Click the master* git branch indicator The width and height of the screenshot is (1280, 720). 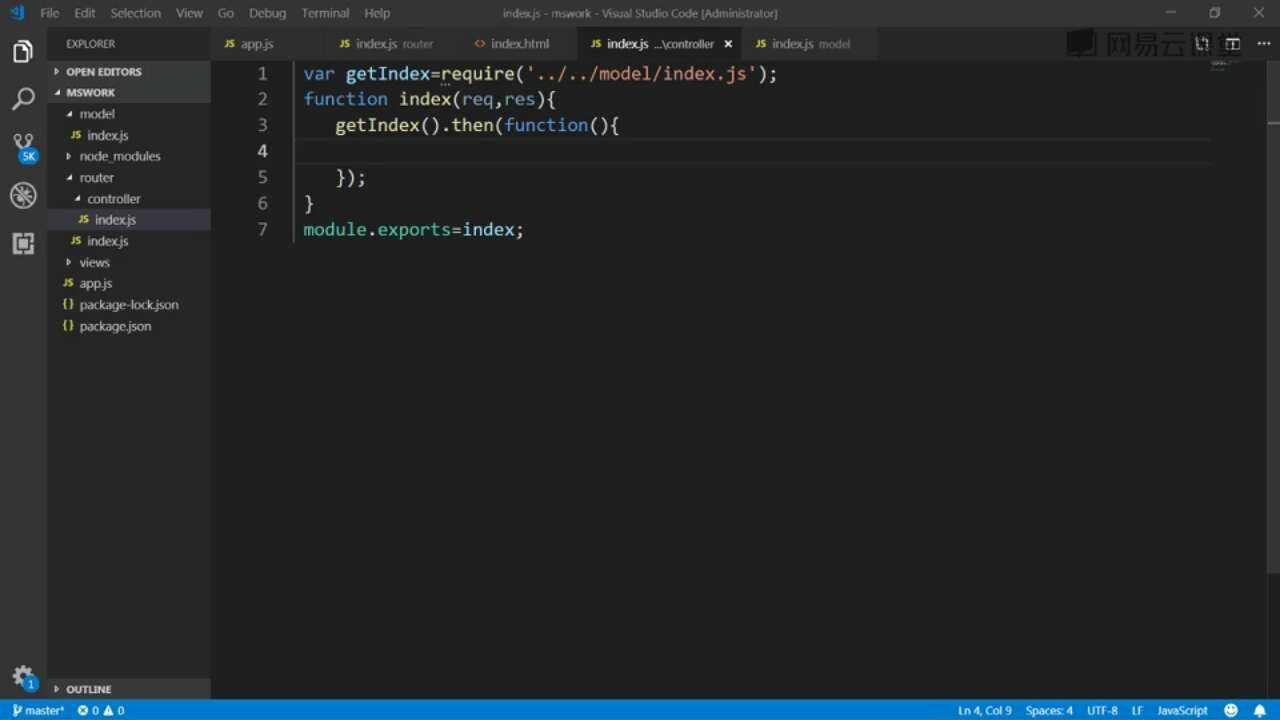coord(38,710)
